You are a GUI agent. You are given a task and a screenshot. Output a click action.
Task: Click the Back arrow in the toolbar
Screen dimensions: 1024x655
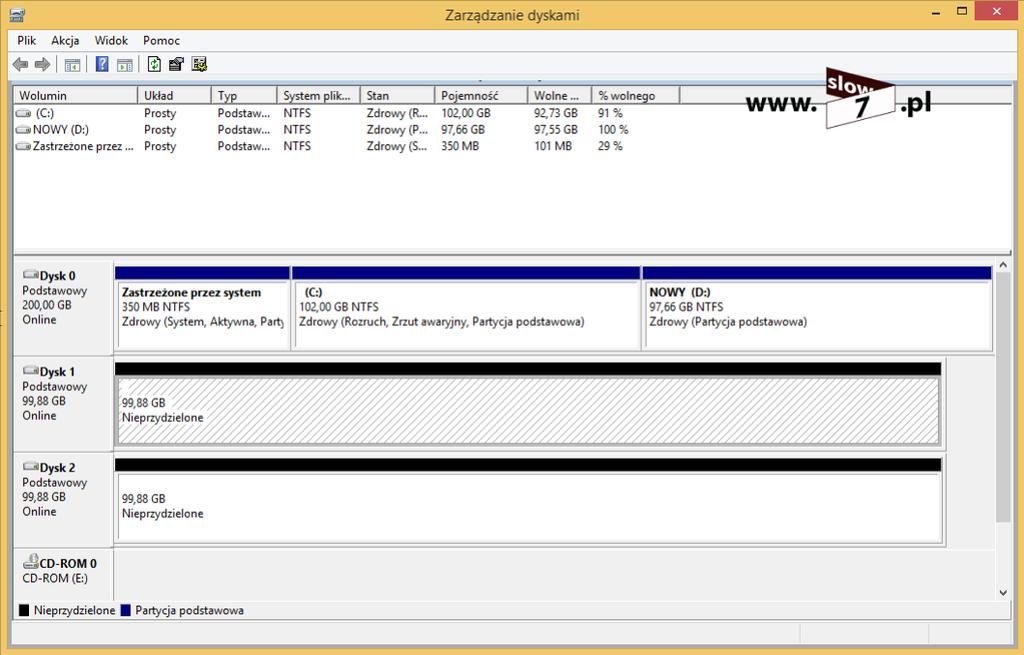(21, 64)
